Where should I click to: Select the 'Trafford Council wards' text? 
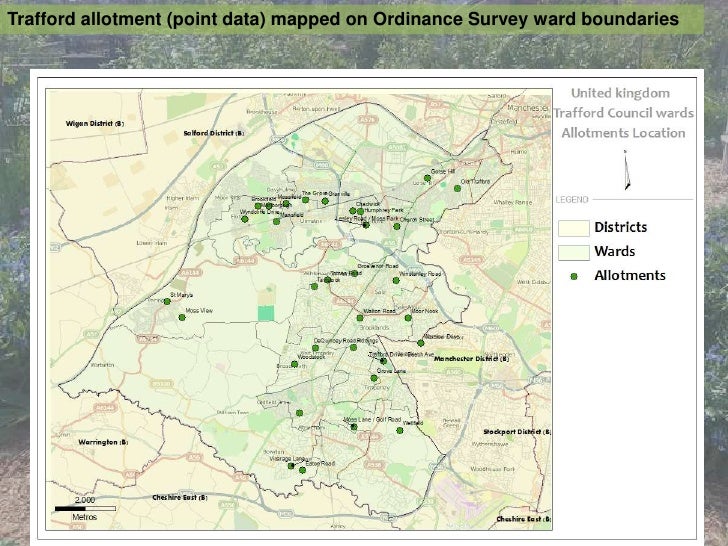[624, 113]
